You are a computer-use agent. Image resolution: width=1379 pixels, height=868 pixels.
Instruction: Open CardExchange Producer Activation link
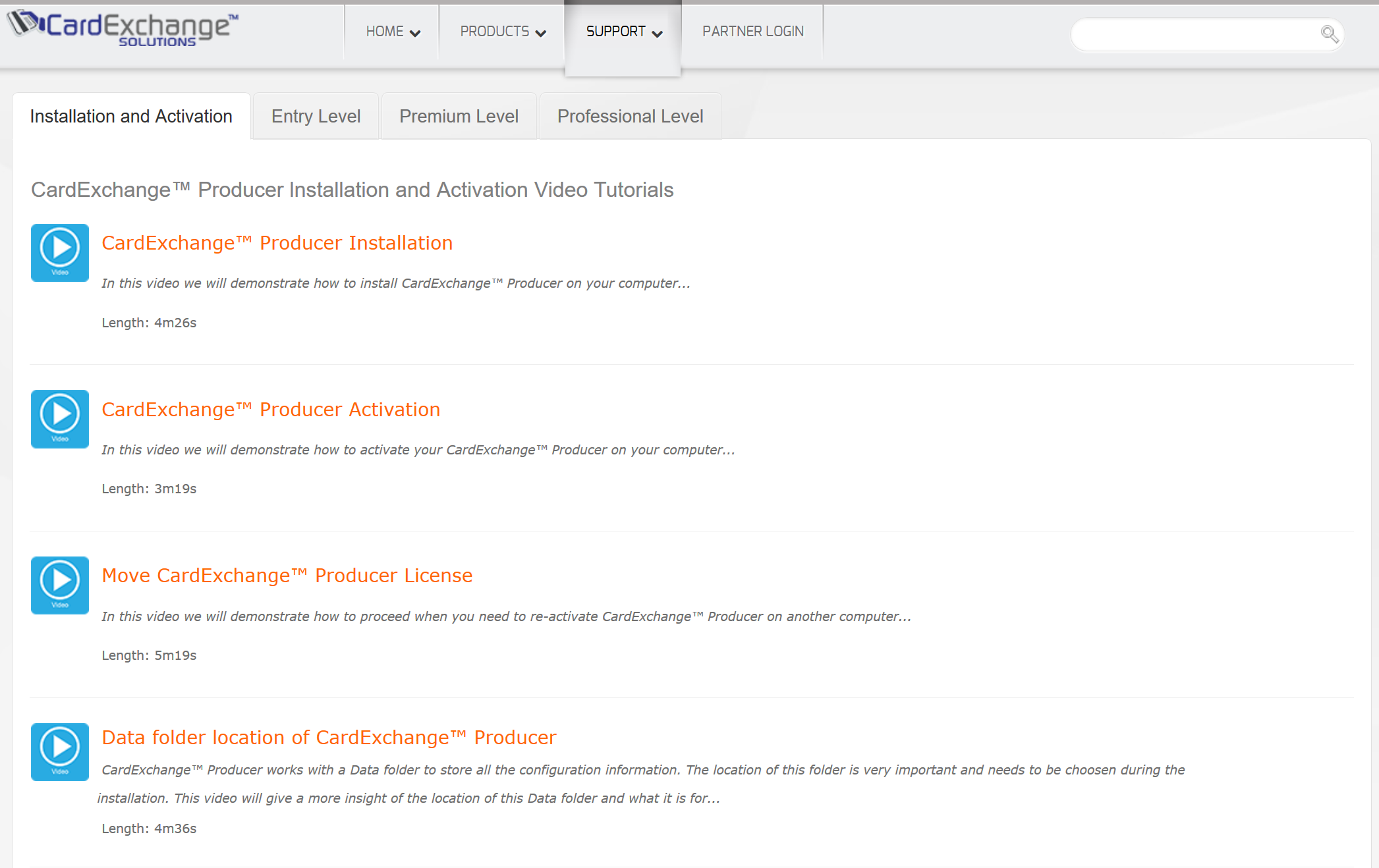271,410
